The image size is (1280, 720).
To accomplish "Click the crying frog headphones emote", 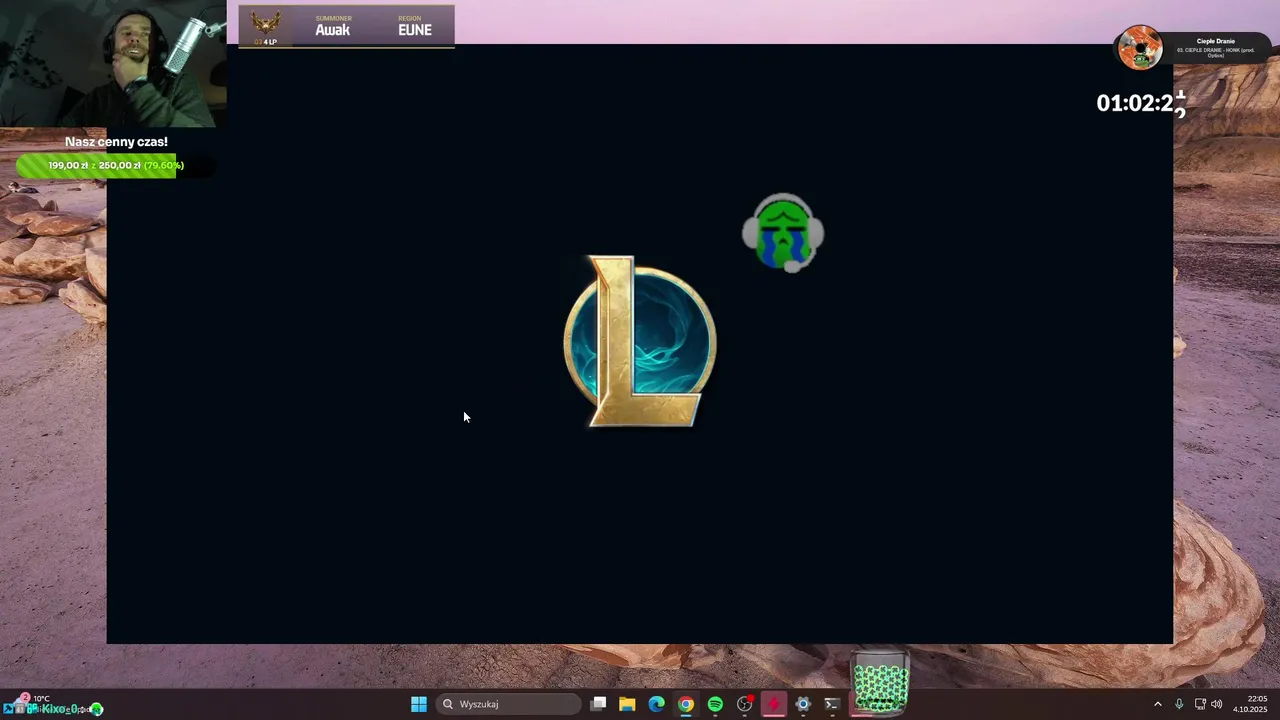I will tap(783, 233).
